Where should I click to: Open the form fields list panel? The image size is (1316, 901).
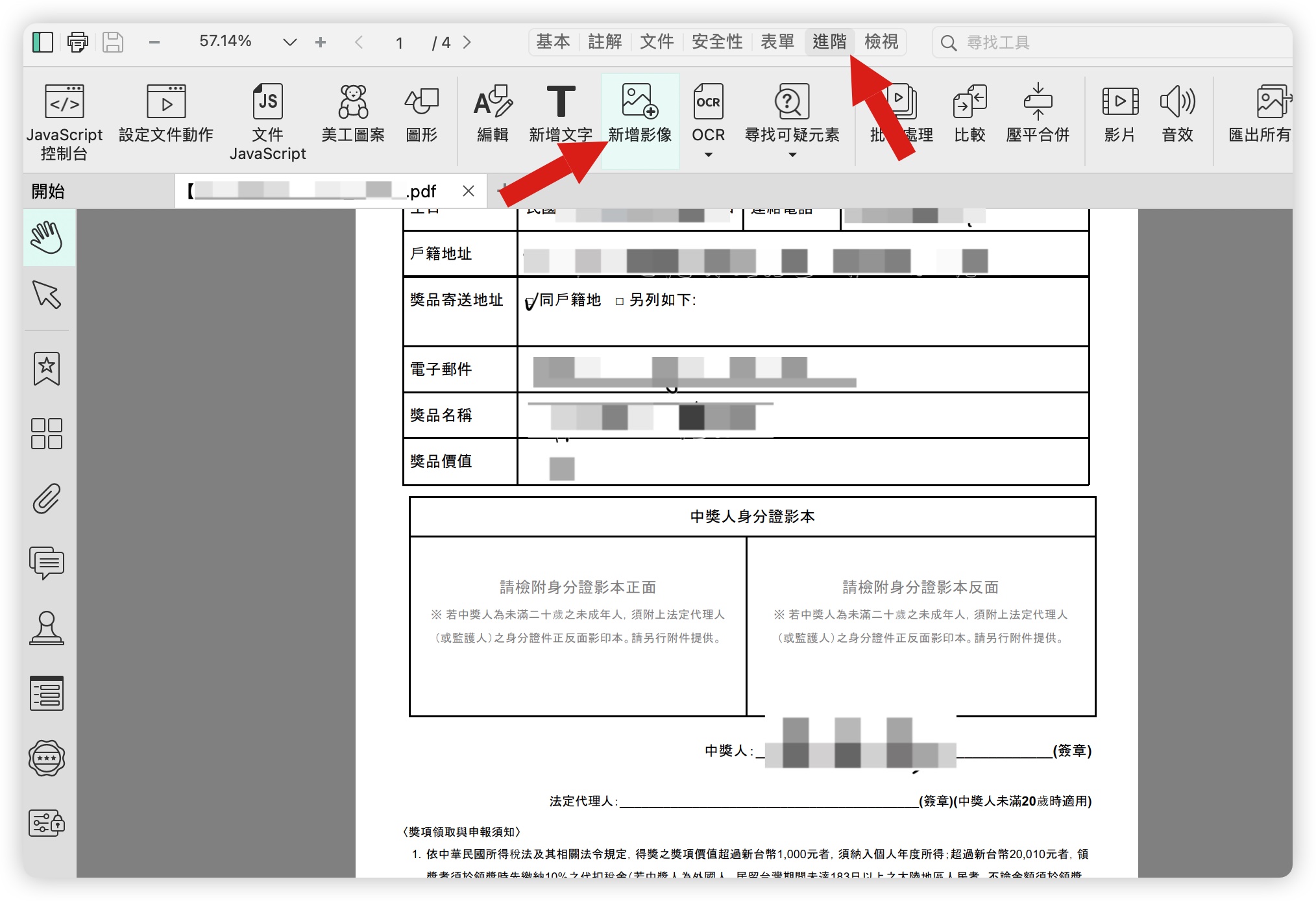pos(47,693)
